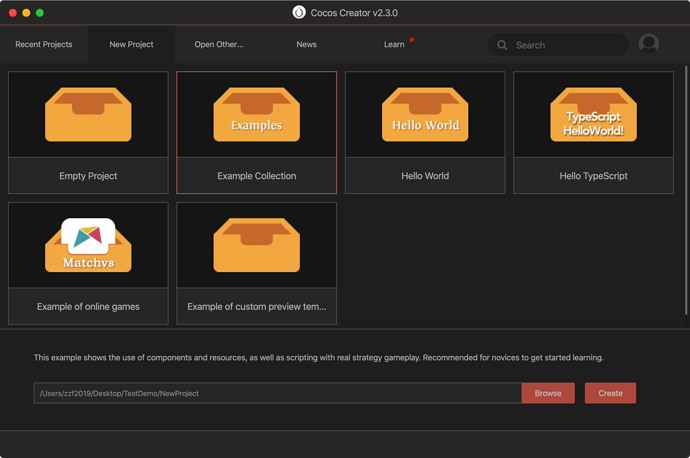Click the 'Hello World' caption below the icon
Image resolution: width=690 pixels, height=458 pixels.
425,176
